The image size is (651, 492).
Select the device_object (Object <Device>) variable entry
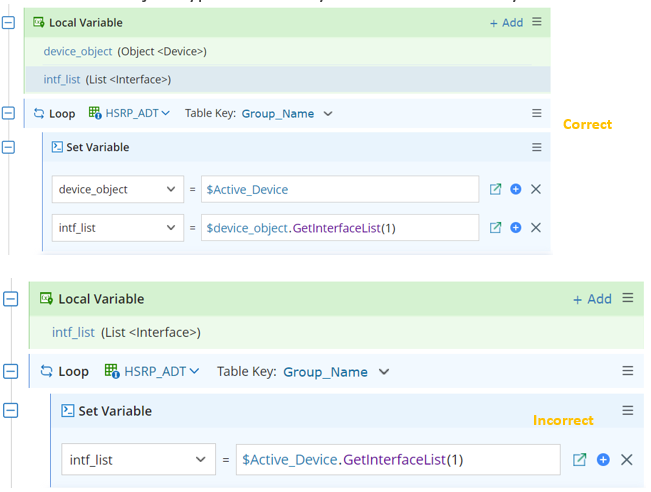coord(125,51)
